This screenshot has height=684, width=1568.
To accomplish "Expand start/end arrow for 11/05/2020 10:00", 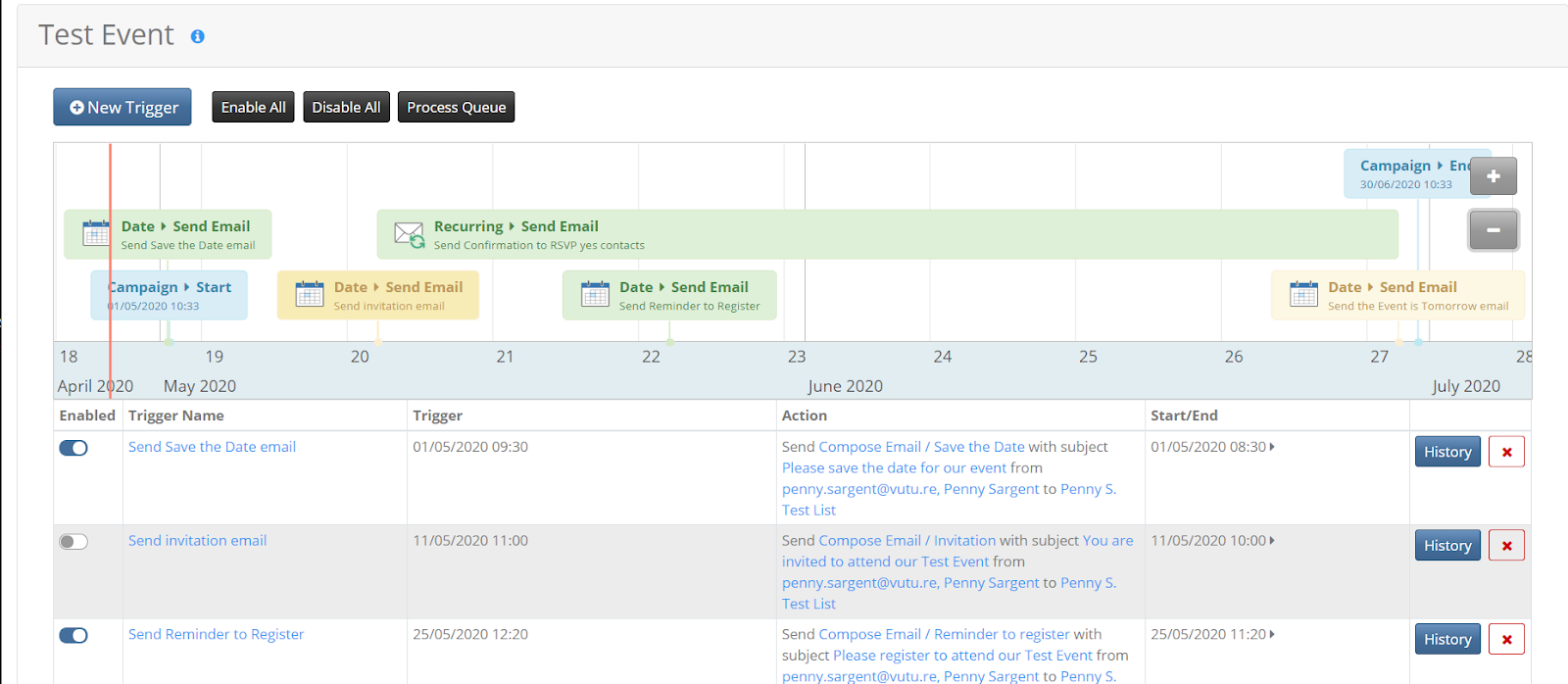I will 1272,541.
